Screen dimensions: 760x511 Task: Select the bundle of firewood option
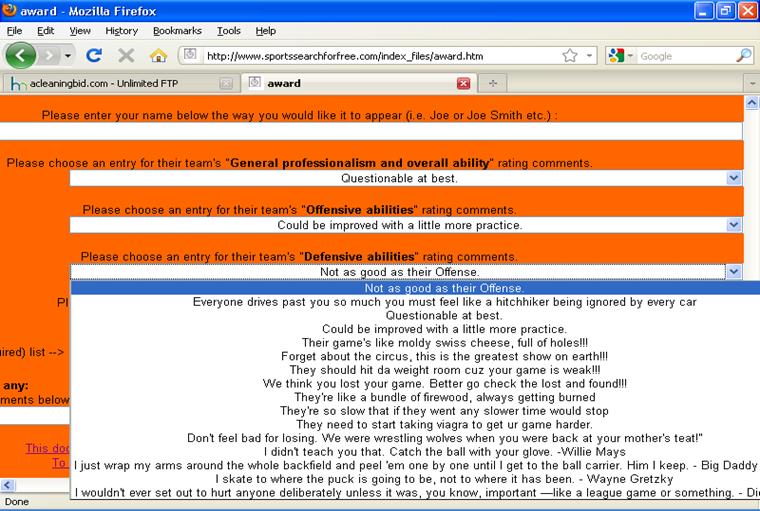(415, 397)
